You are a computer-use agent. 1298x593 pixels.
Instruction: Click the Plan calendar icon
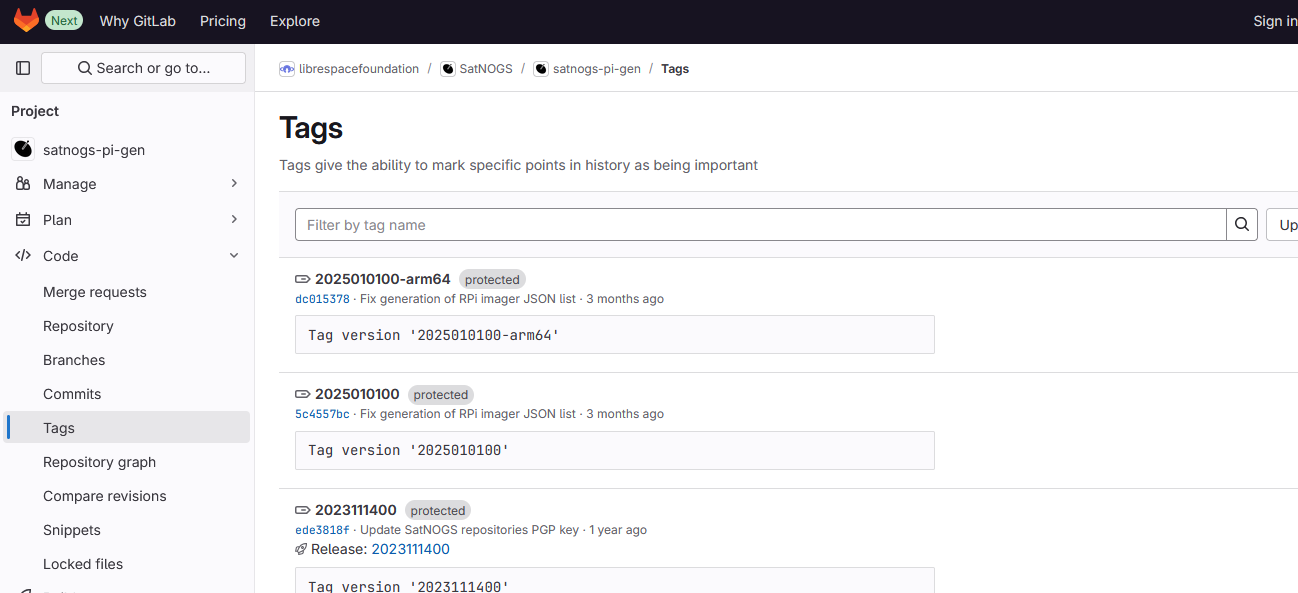[x=23, y=220]
